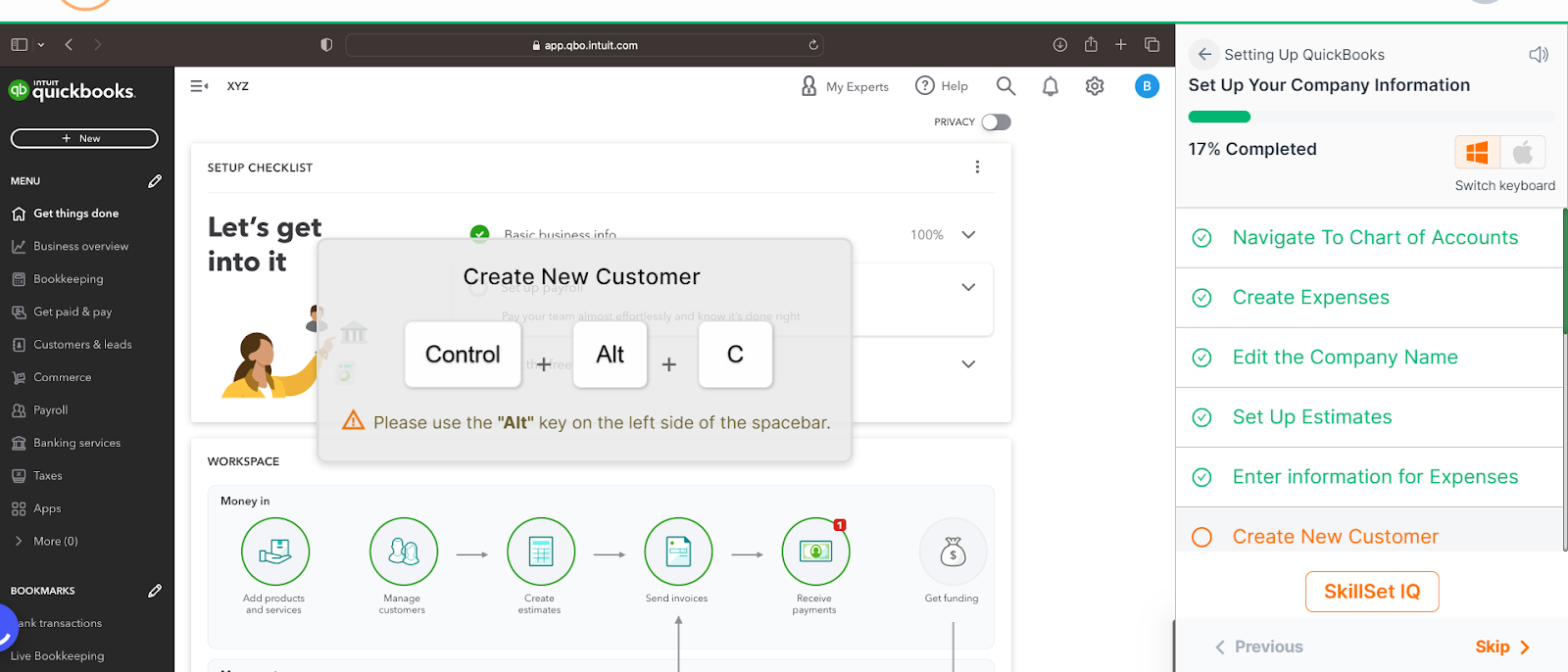Click Create estimates workflow icon
The width and height of the screenshot is (1568, 672).
coord(541,552)
